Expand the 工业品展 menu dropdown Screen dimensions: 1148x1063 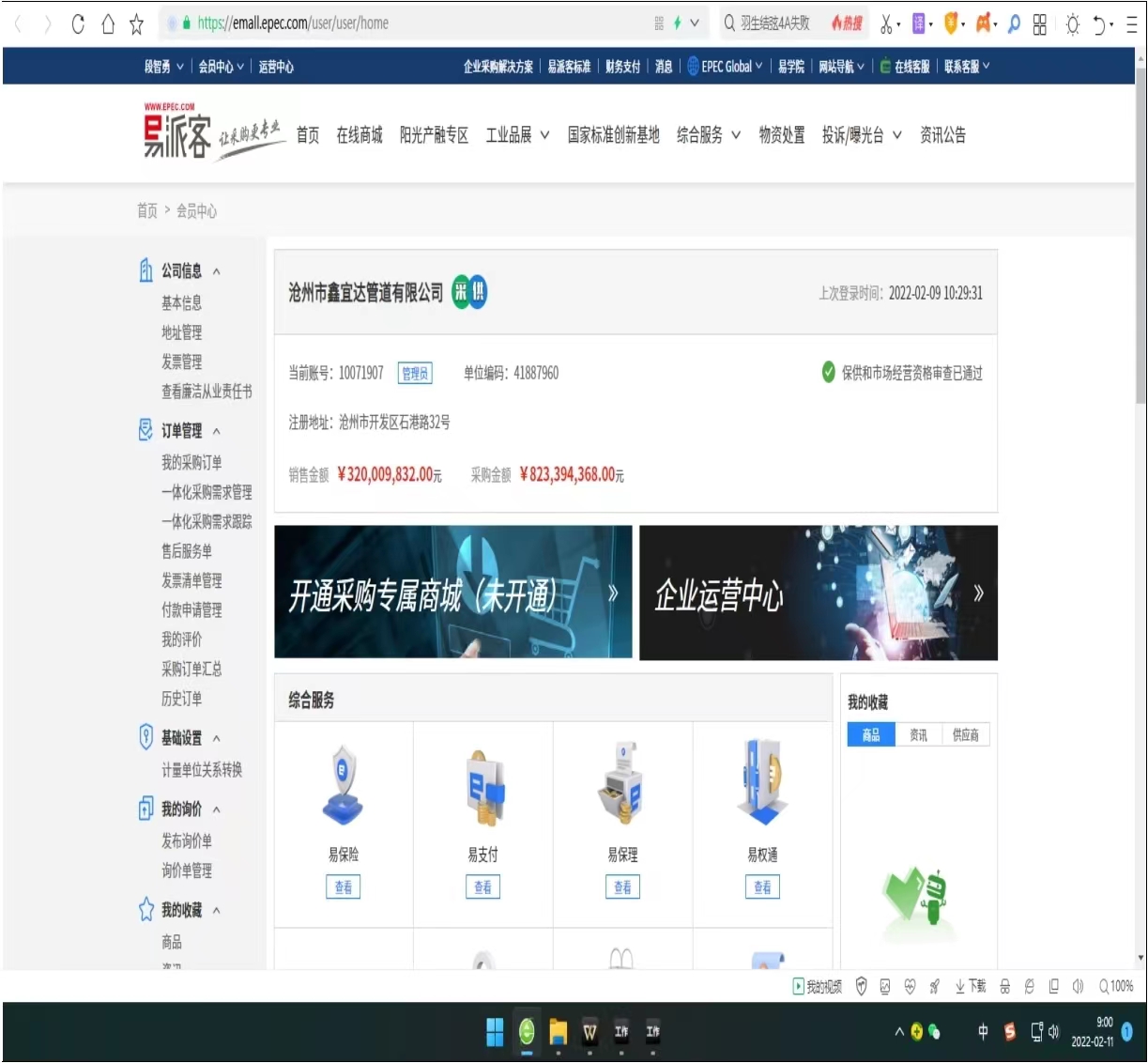(x=517, y=135)
